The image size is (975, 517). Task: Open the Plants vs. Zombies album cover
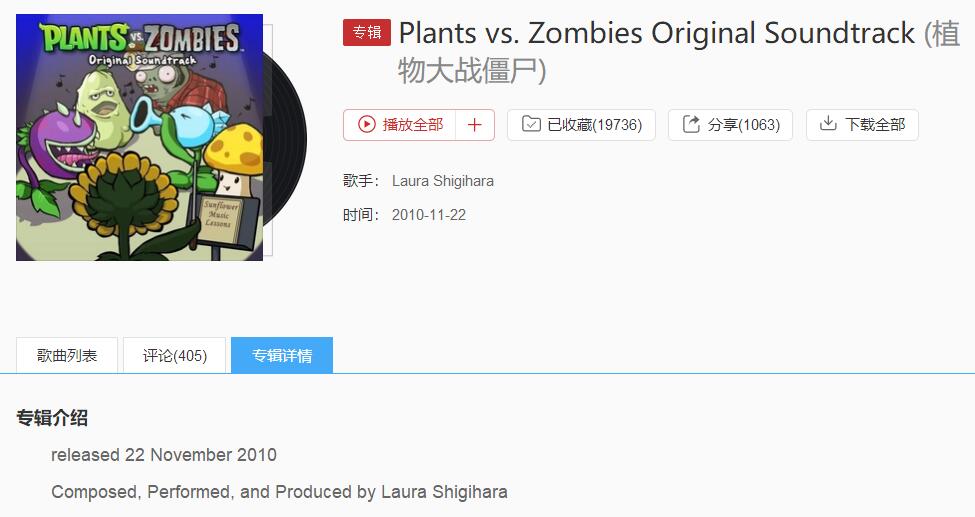click(139, 137)
